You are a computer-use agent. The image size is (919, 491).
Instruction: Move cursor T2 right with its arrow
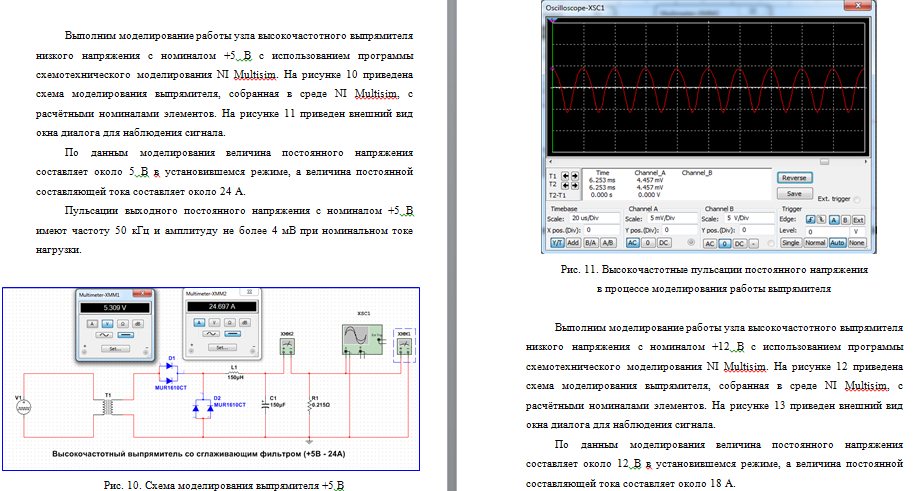click(575, 185)
